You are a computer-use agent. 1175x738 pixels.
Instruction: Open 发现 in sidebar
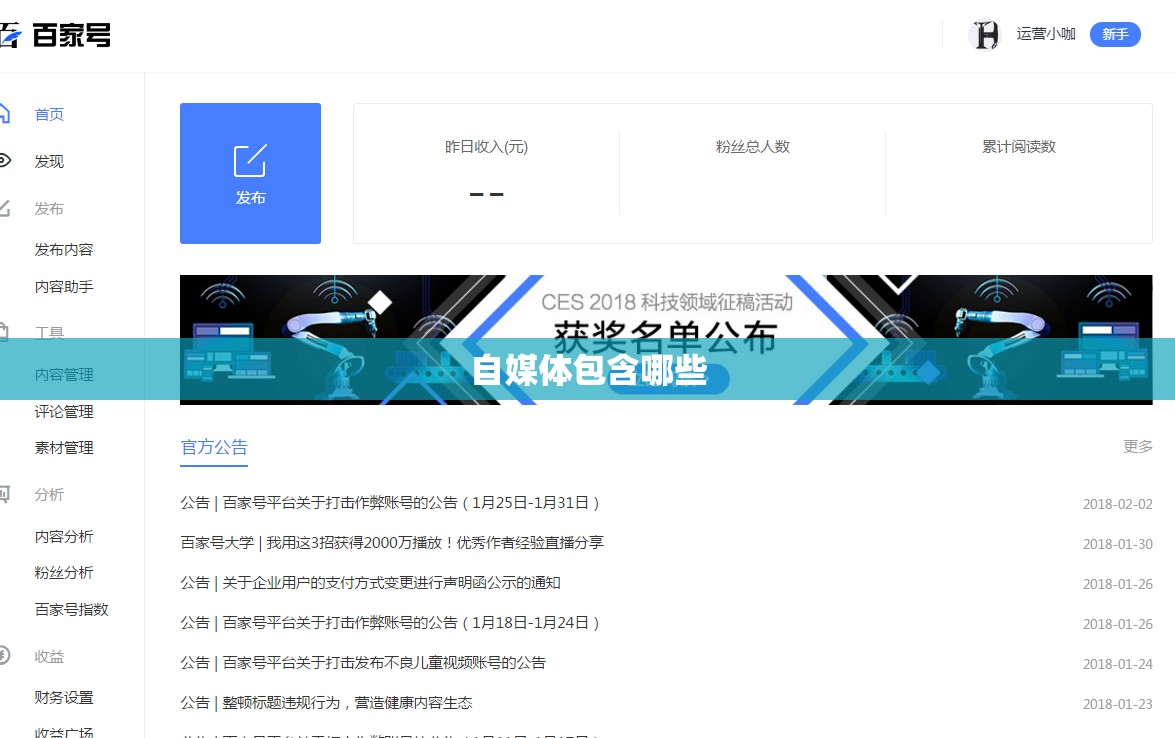pyautogui.click(x=49, y=161)
